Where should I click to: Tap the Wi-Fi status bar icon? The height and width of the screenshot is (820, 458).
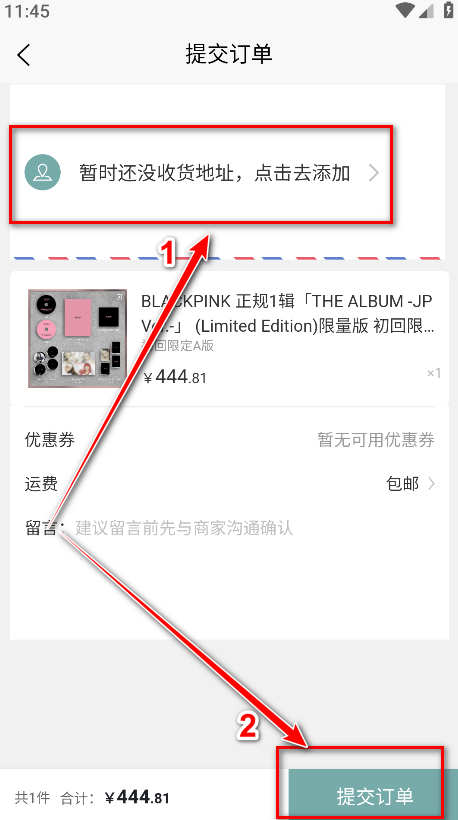(405, 10)
